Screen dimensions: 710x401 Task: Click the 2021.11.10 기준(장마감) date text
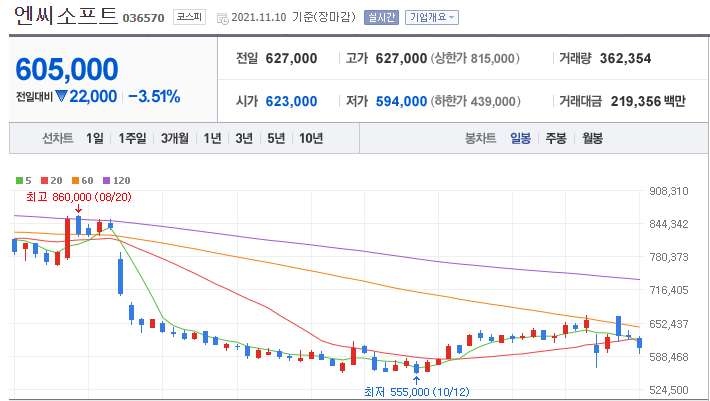tap(293, 17)
